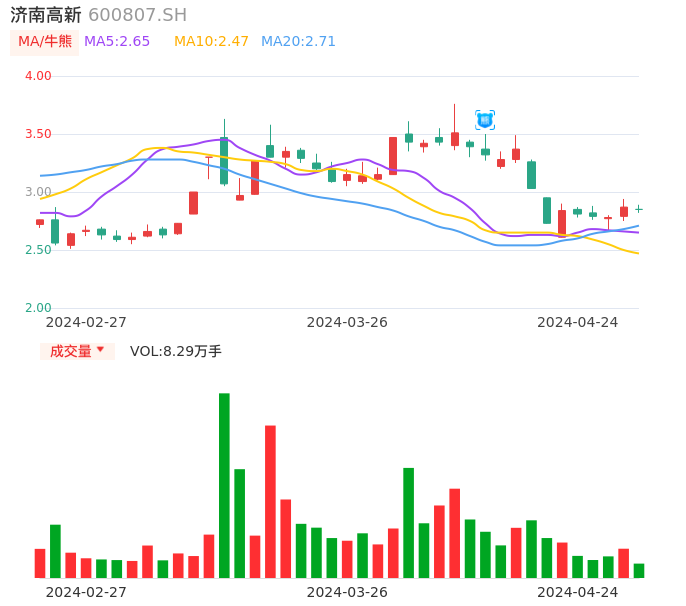Click the blue marker icon on chart
The image size is (686, 606).
[485, 120]
